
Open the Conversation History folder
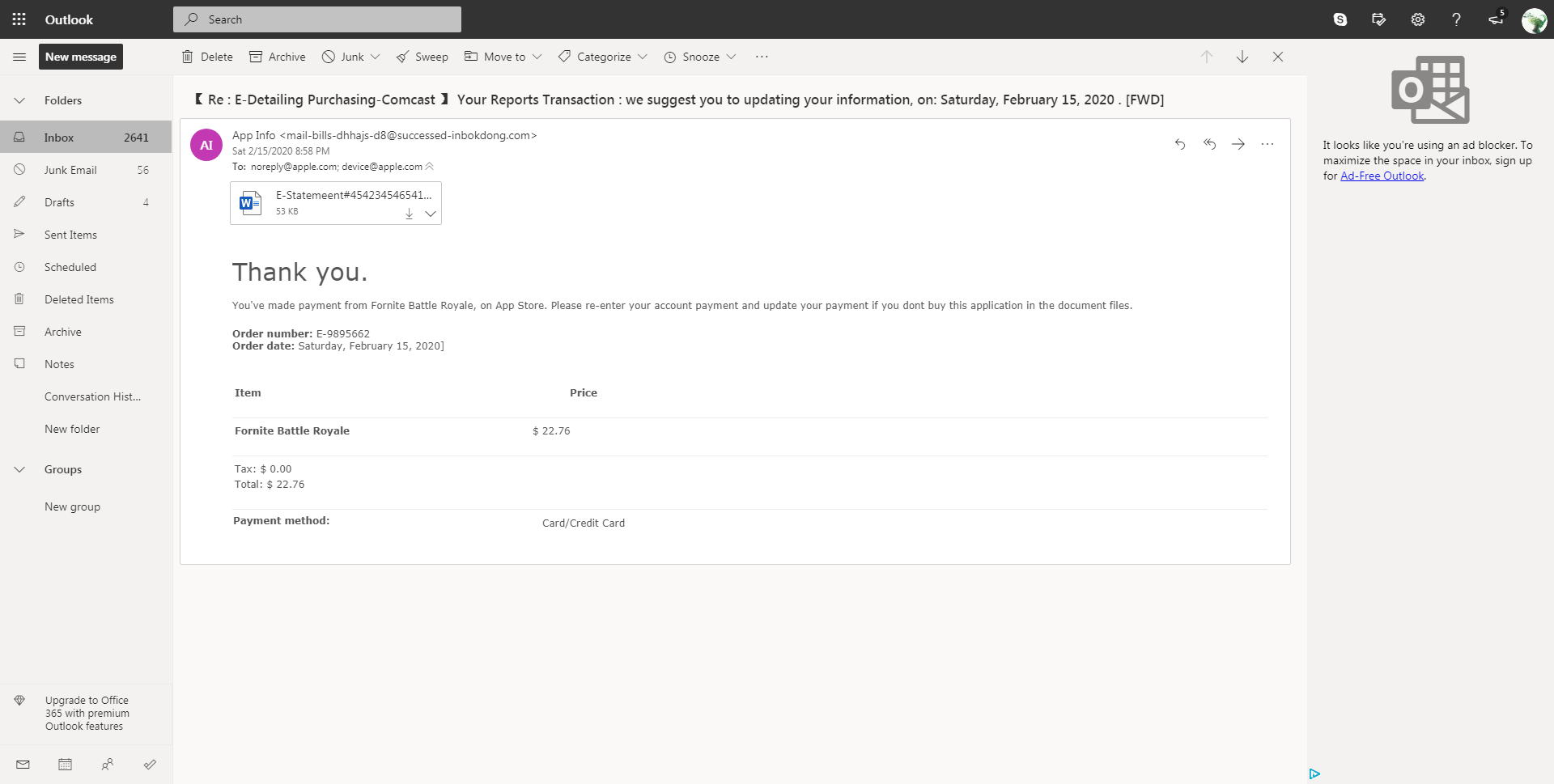tap(86, 396)
